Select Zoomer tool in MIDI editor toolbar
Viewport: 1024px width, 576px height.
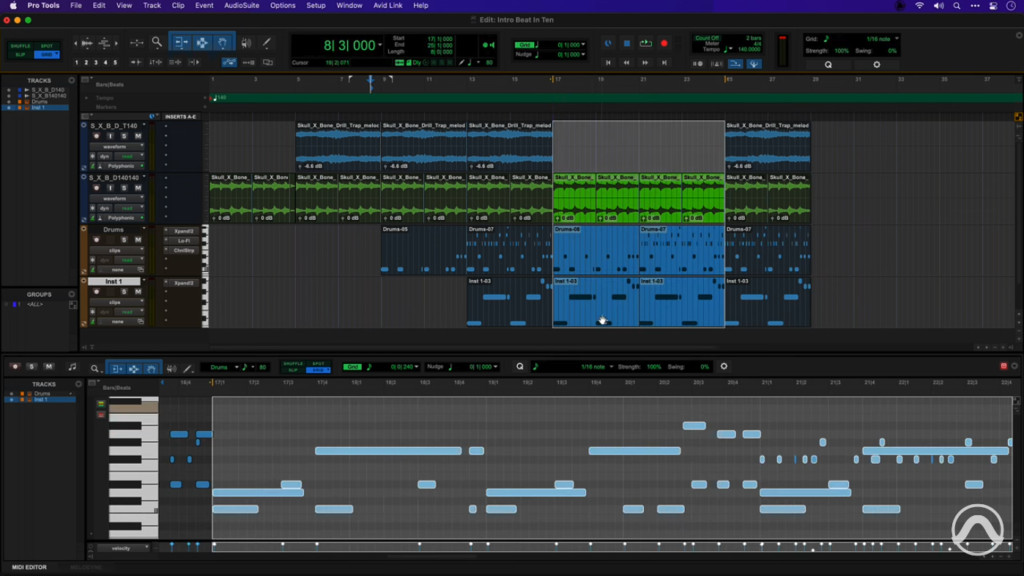[x=95, y=368]
